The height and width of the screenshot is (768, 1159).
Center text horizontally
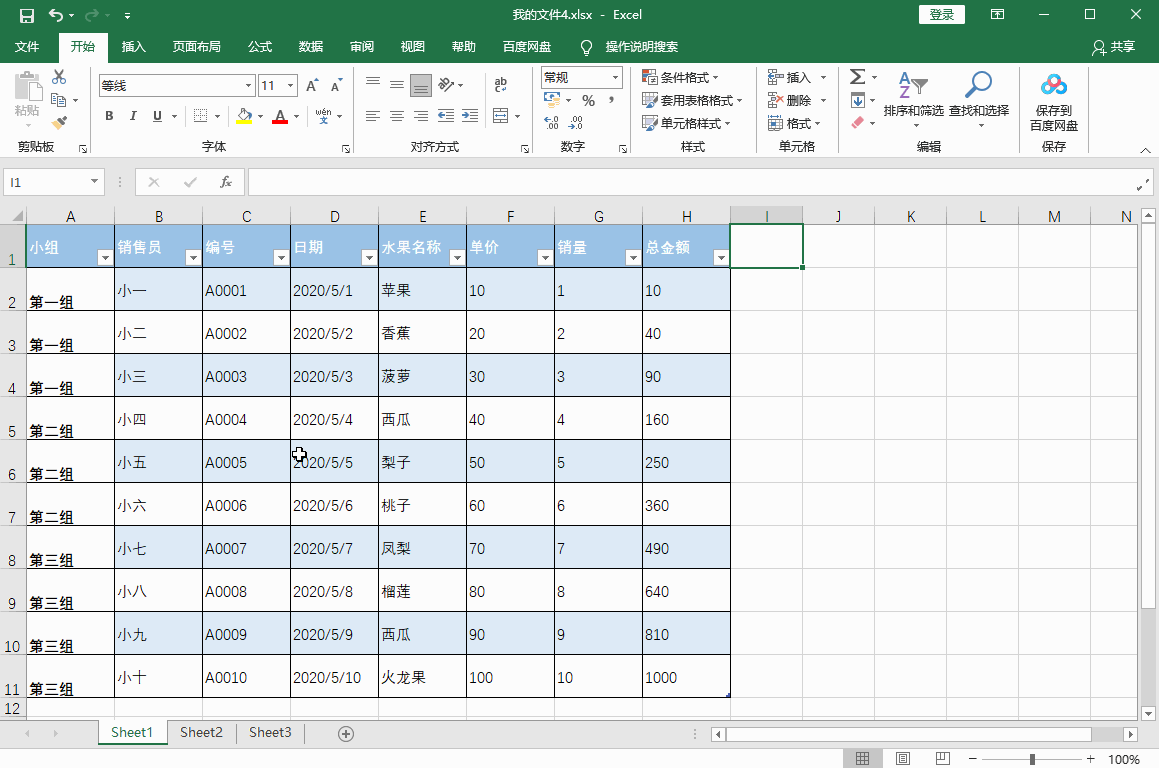click(x=397, y=116)
